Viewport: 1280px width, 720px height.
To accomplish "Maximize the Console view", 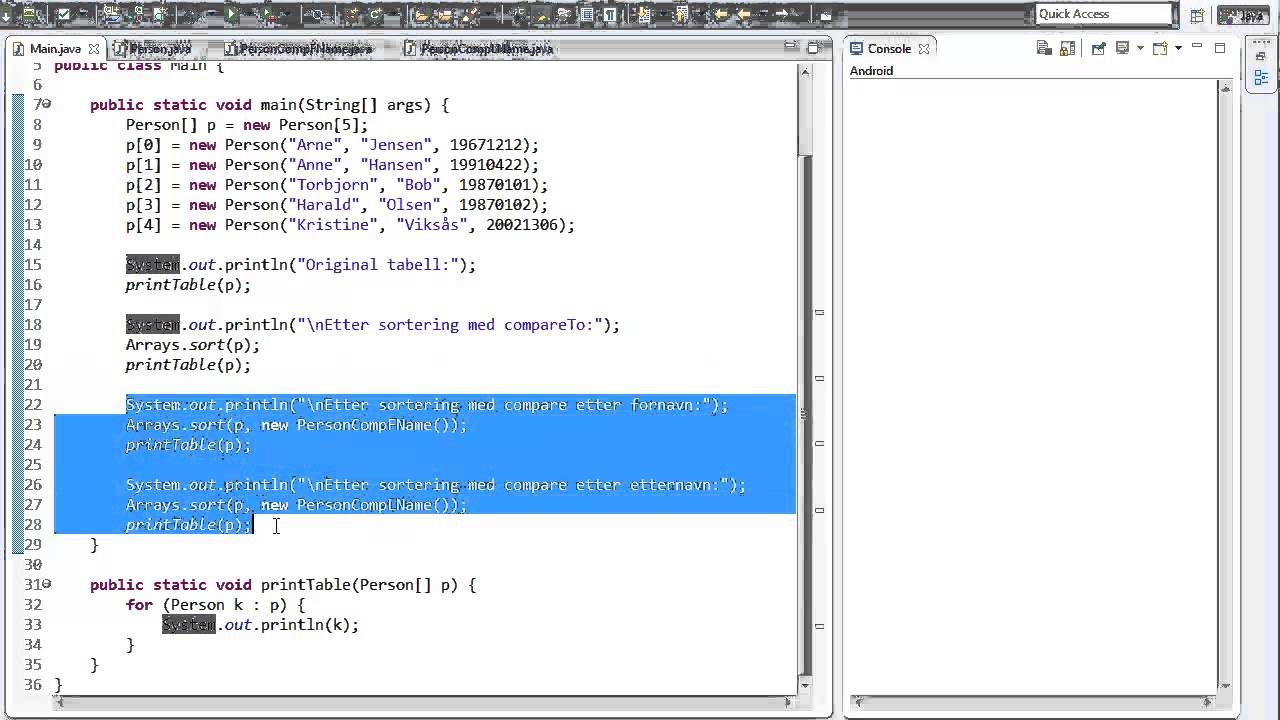I will [x=1219, y=48].
